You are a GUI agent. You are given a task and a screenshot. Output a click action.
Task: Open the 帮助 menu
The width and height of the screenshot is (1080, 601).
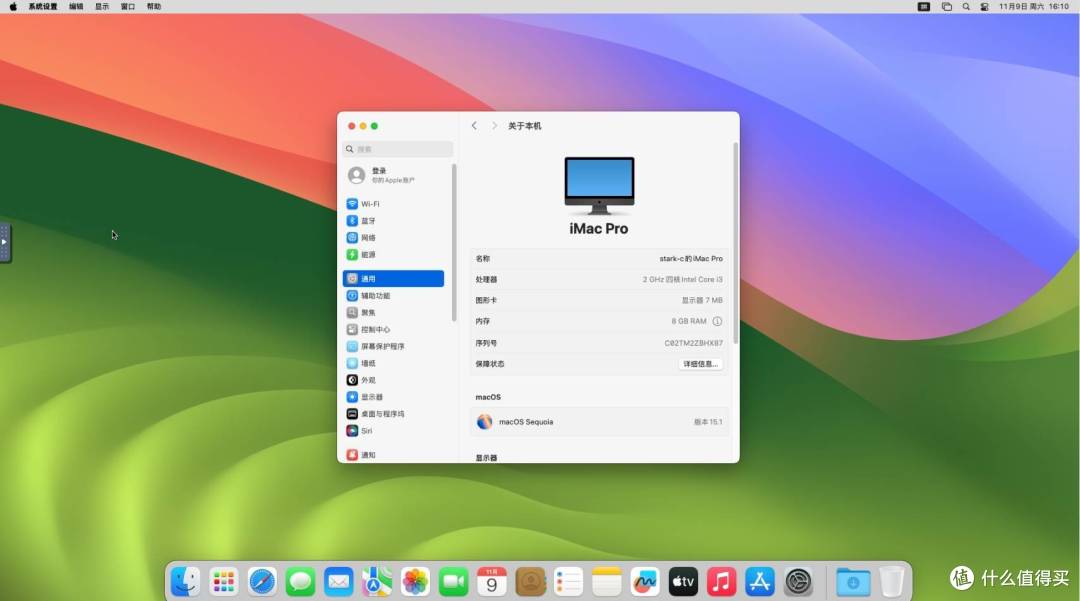tap(152, 6)
